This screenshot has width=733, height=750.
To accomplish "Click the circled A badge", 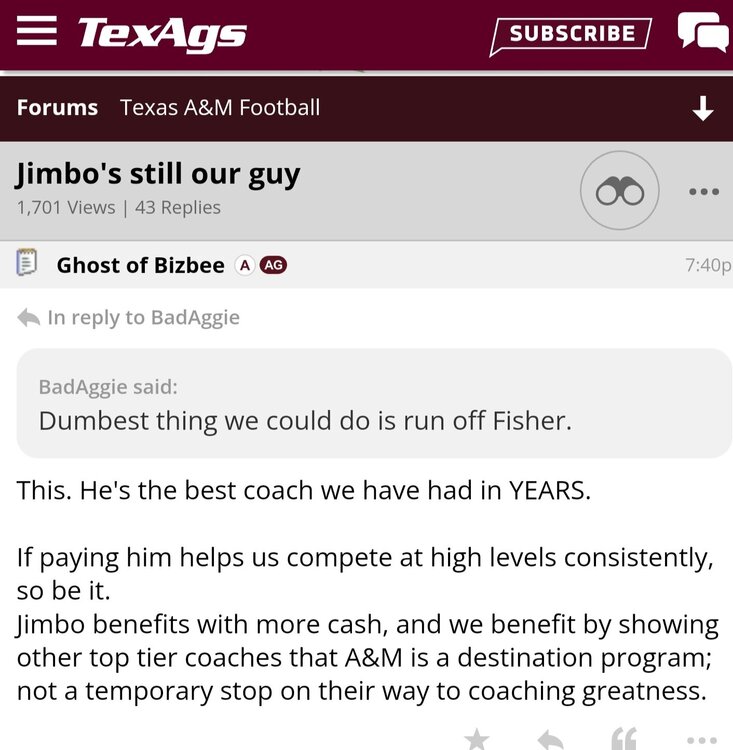I will [x=243, y=265].
